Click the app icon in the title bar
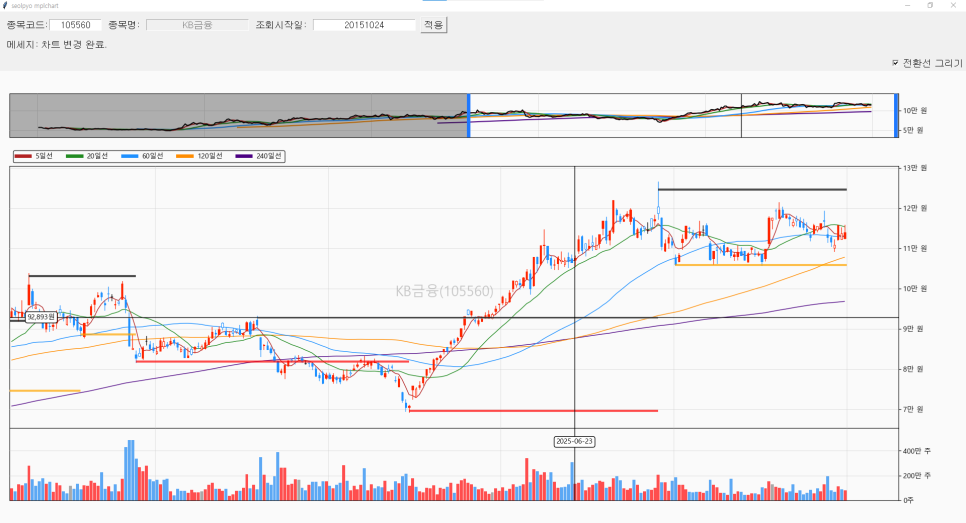Image resolution: width=966 pixels, height=523 pixels. coord(6,6)
